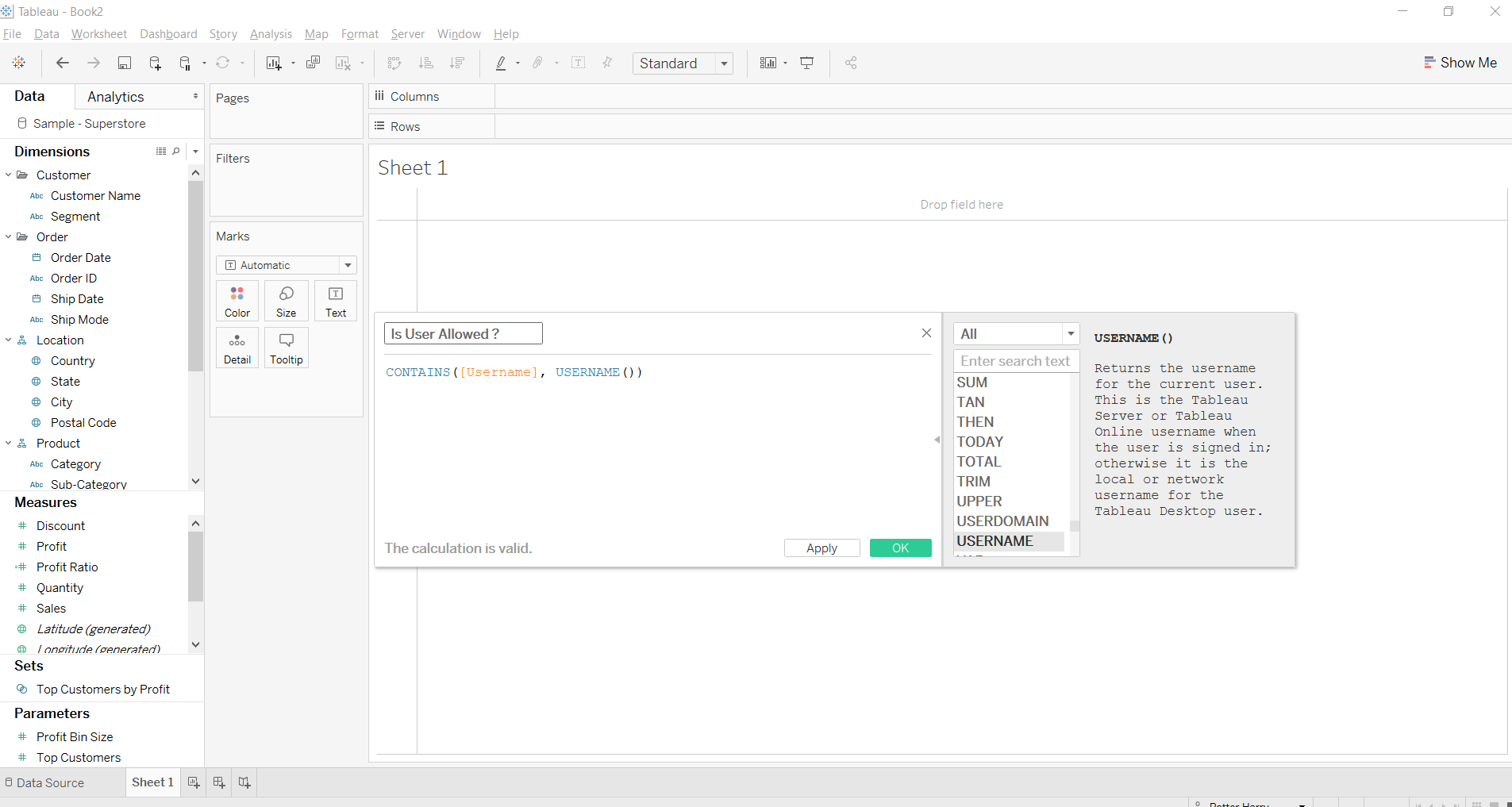Click the Dimensions list scrollbar

click(195, 276)
